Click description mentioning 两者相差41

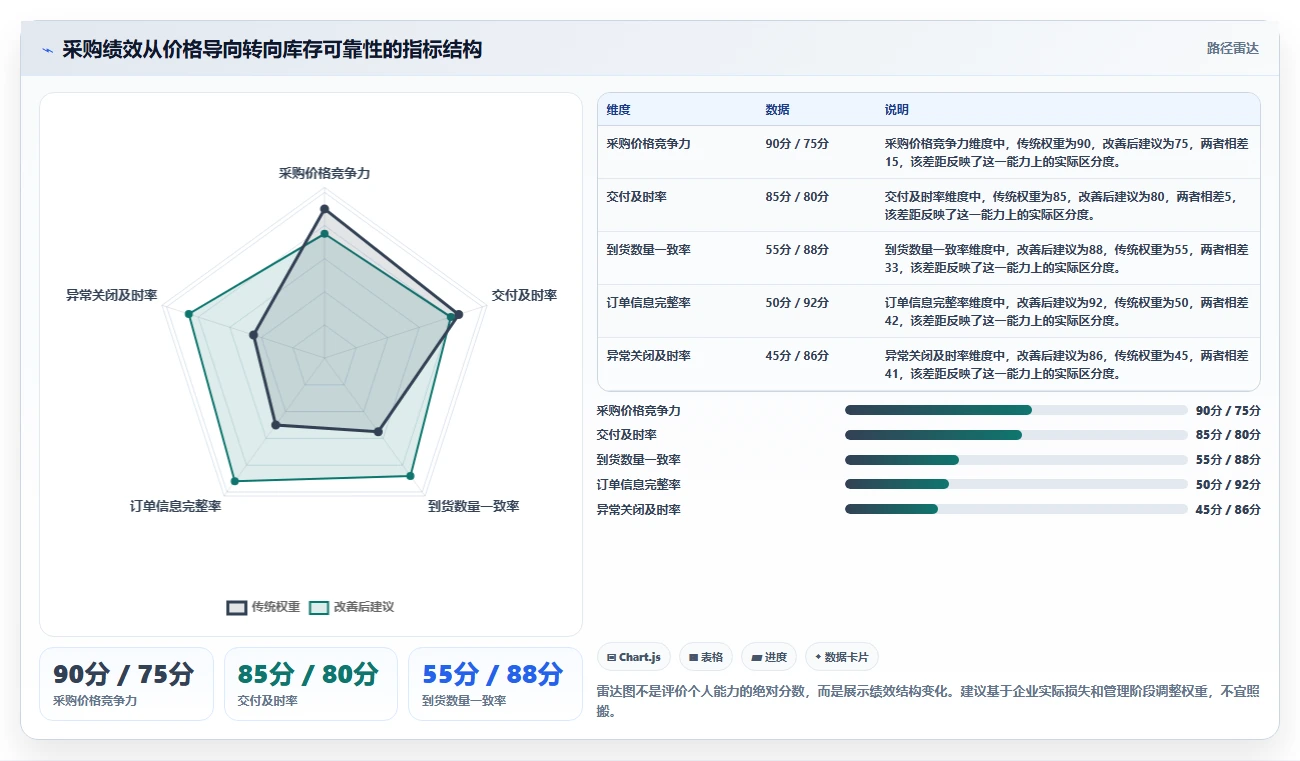[1066, 364]
